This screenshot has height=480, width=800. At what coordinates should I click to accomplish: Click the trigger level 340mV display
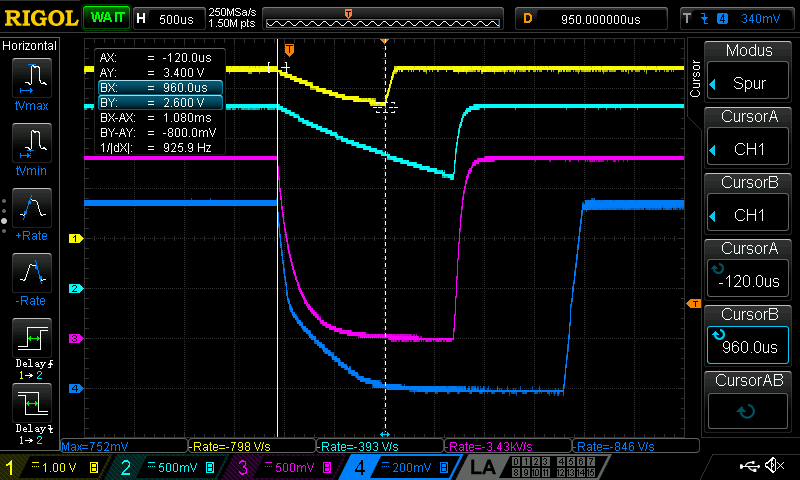click(760, 19)
